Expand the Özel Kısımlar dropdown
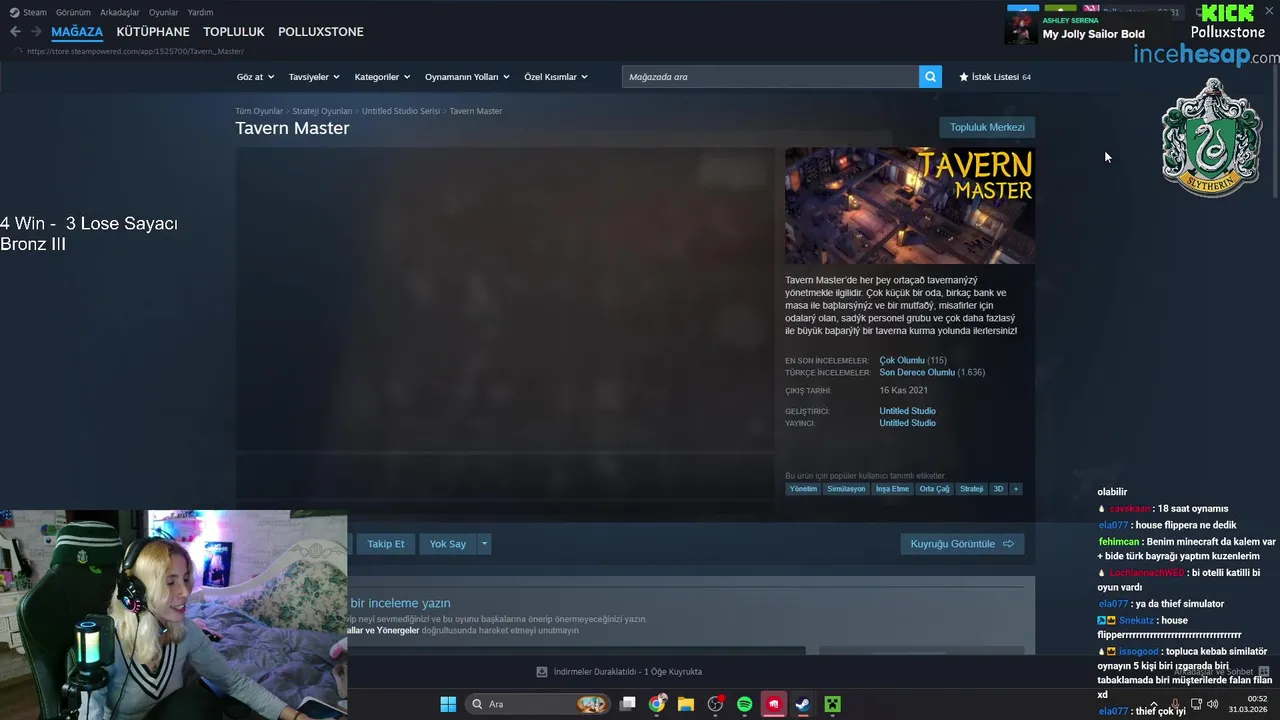Viewport: 1280px width, 720px height. [556, 77]
